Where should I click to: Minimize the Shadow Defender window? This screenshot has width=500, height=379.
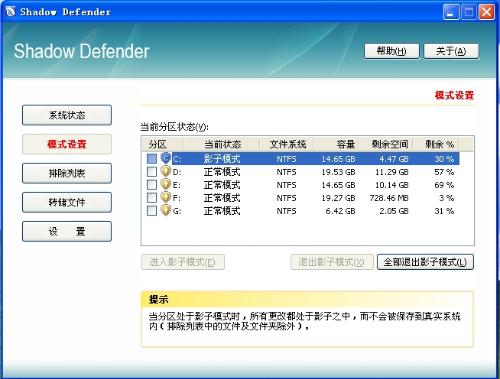click(x=451, y=12)
